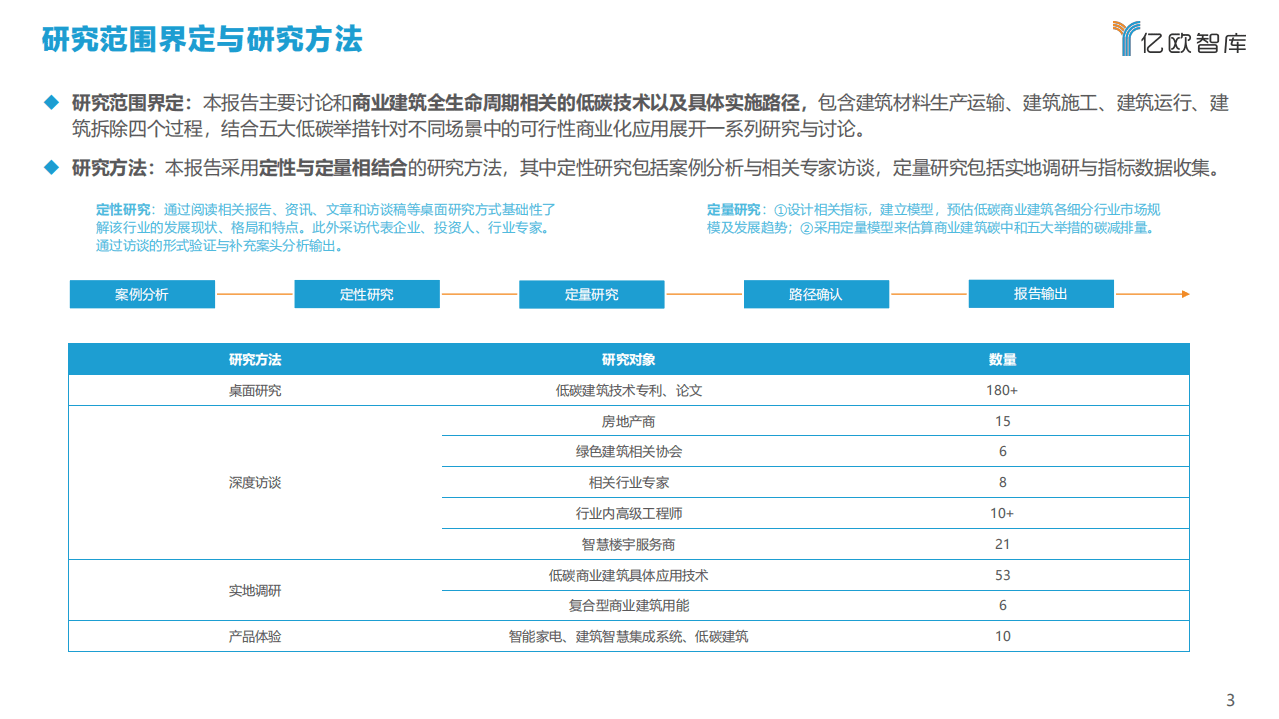Click the arrow connector between 定量研究 and 路径确认

click(704, 294)
